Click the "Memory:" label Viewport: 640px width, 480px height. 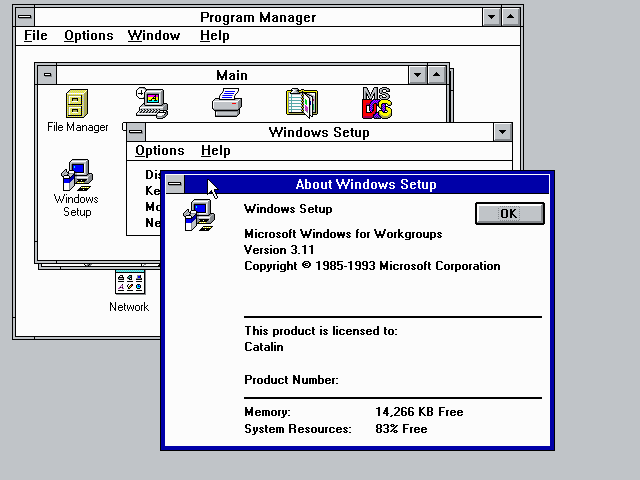coord(267,412)
